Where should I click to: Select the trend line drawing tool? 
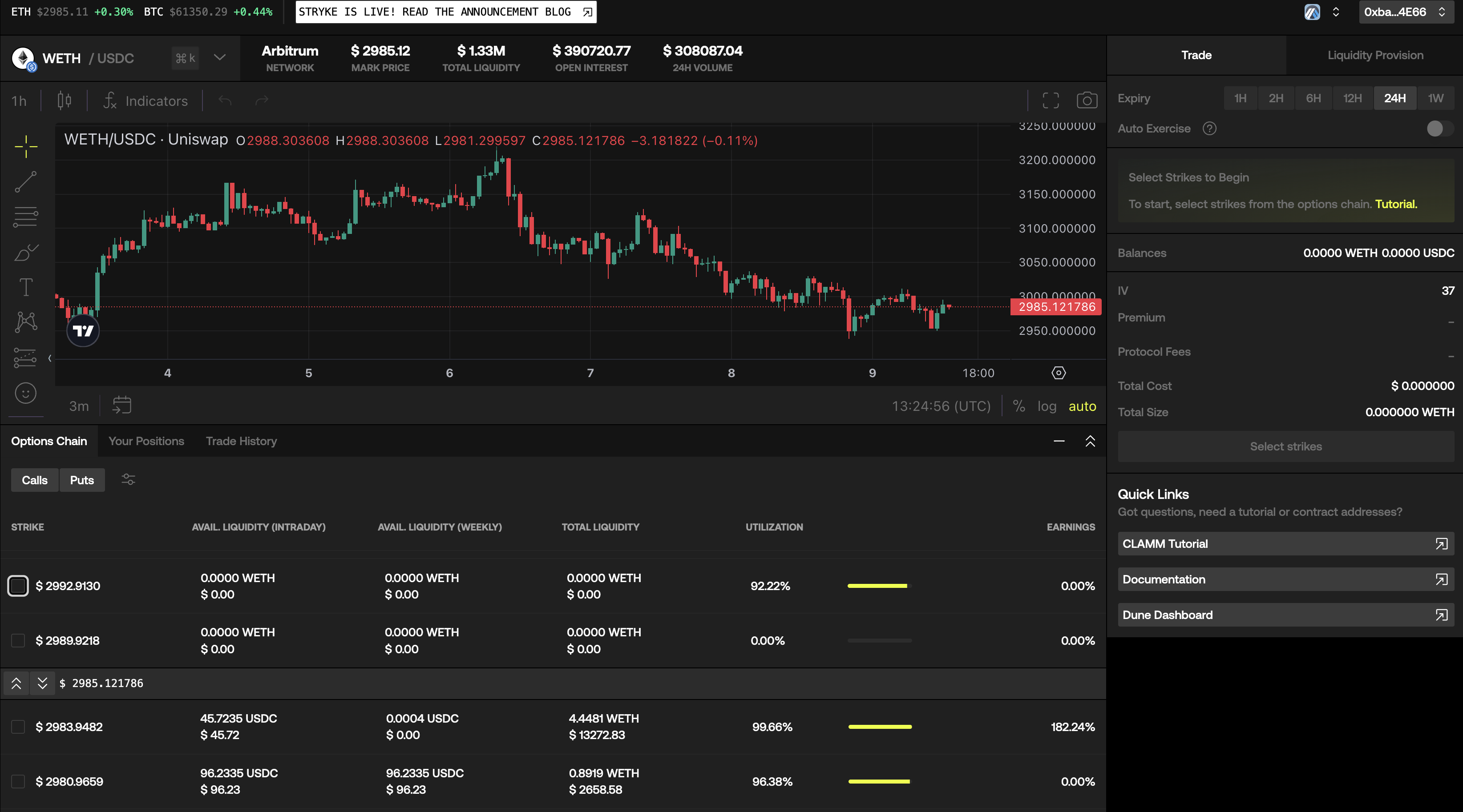tap(25, 181)
